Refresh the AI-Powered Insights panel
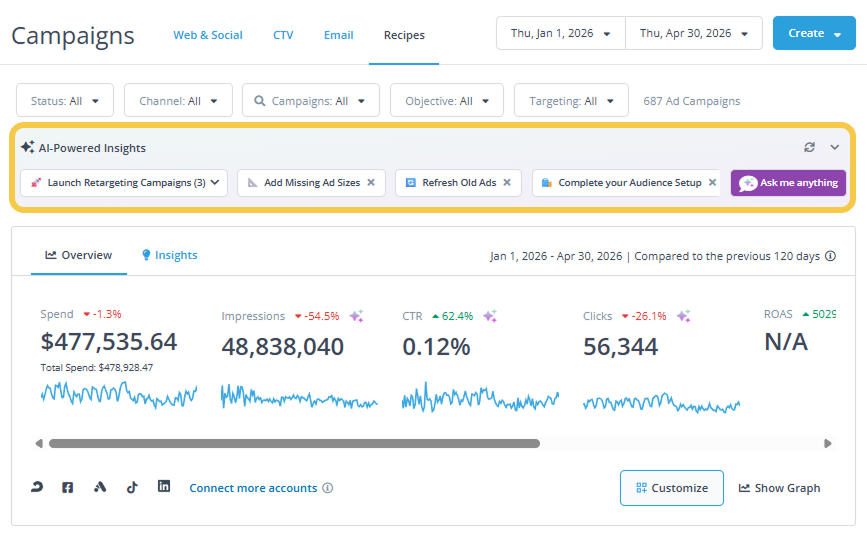Screen dimensions: 867x533 809,147
